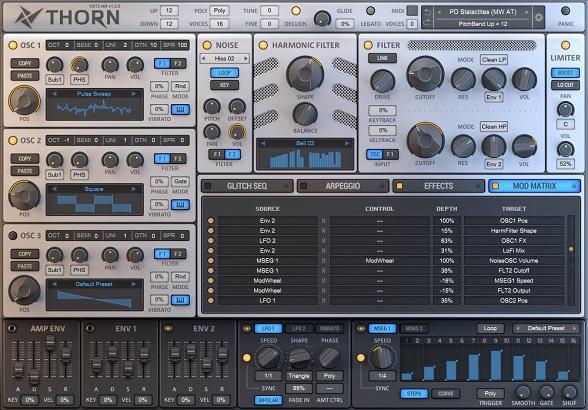This screenshot has height=410, width=588.
Task: Open the Poly mode dropdown
Action: [219, 11]
